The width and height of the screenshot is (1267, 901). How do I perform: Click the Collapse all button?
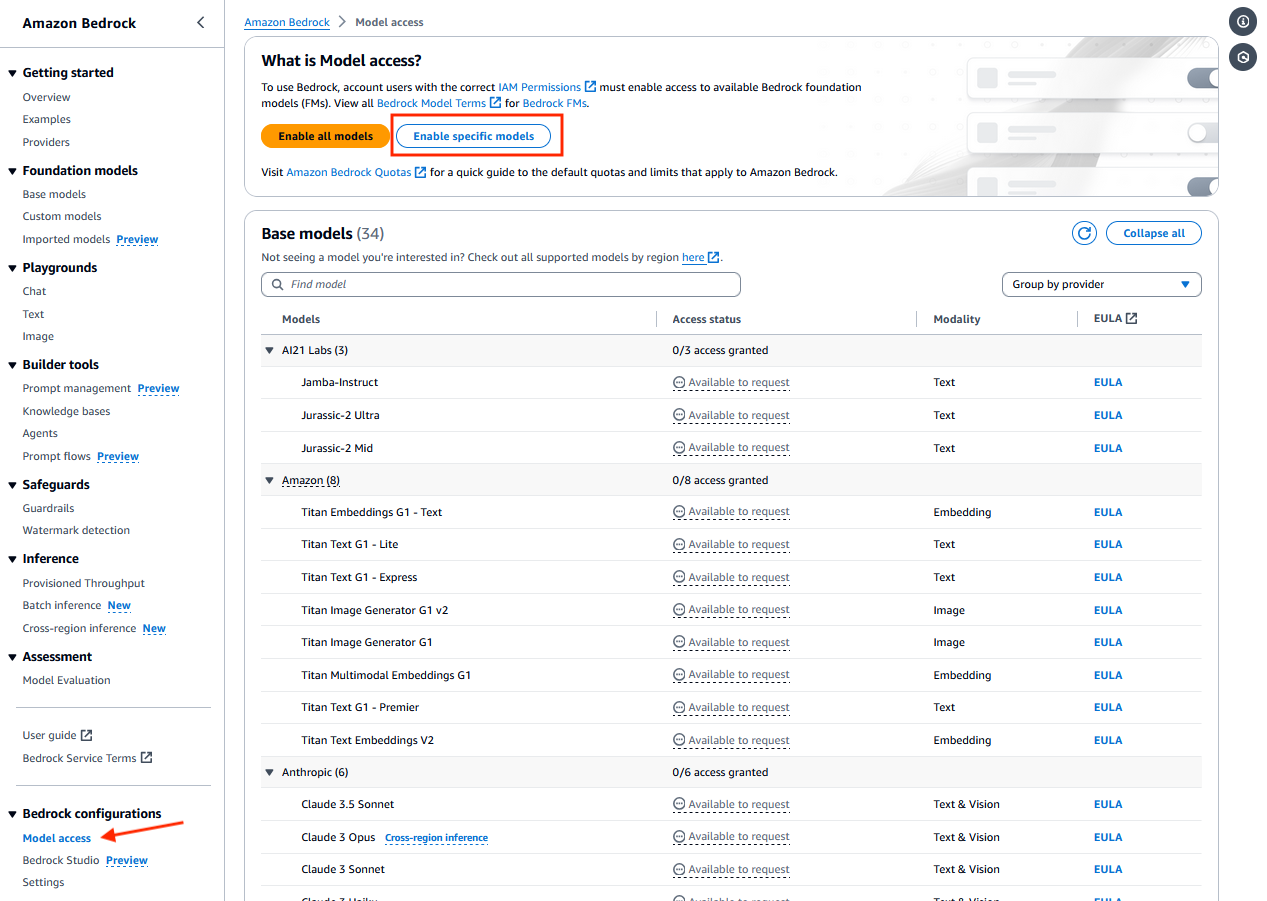[1154, 233]
